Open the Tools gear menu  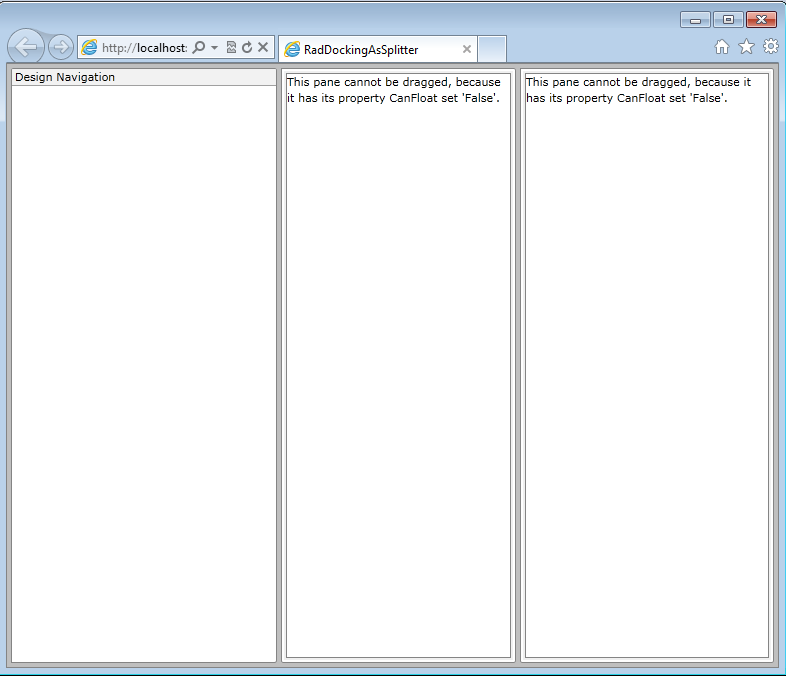tap(771, 47)
